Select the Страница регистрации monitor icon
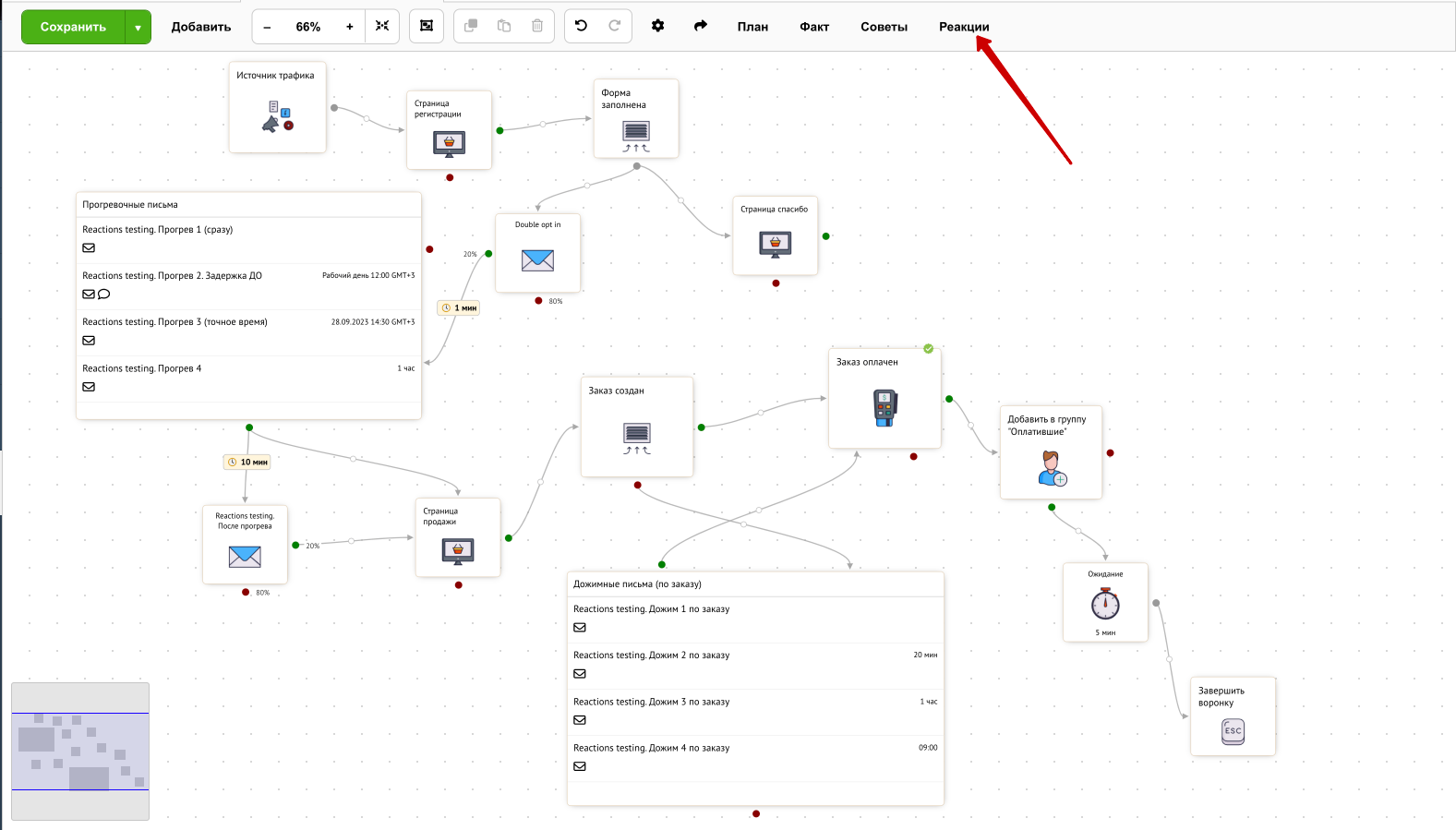Viewport: 1456px width, 830px height. coord(450,144)
